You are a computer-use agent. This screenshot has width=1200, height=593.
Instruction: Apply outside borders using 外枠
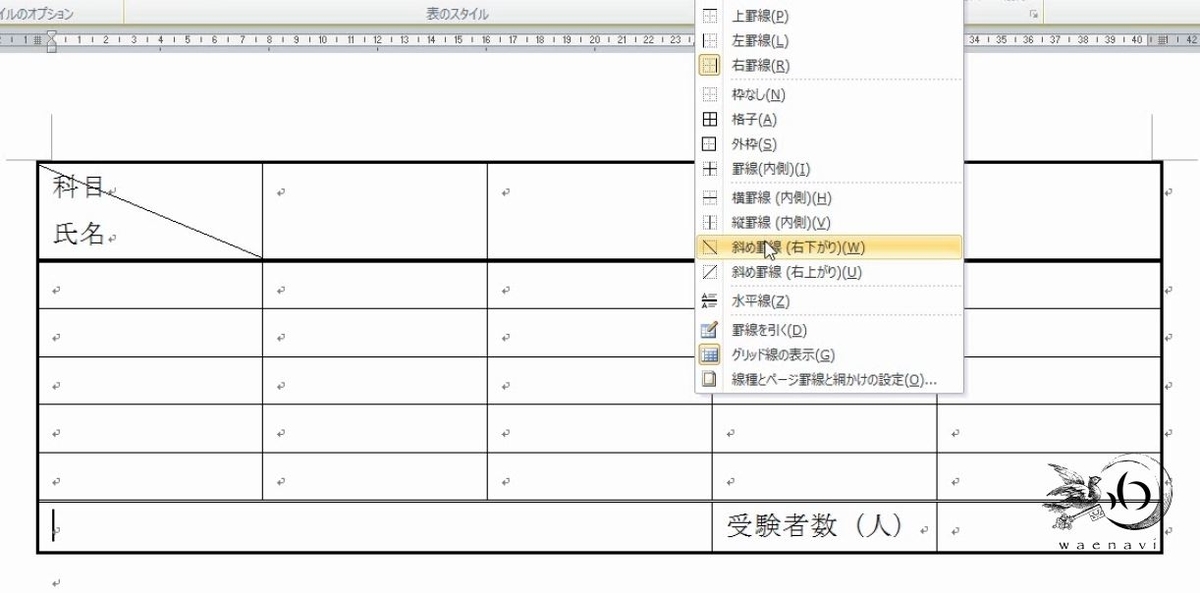coord(752,144)
